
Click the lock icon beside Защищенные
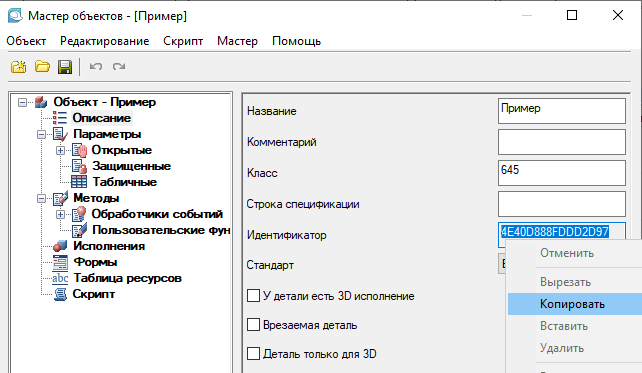79,166
